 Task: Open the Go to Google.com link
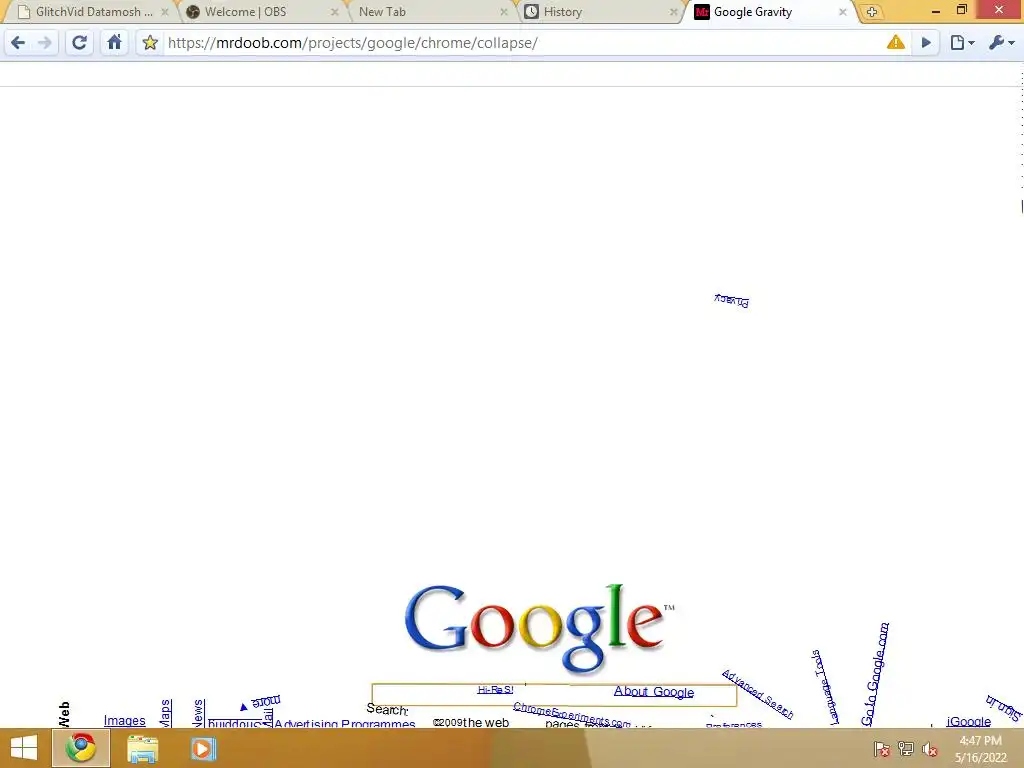point(875,674)
